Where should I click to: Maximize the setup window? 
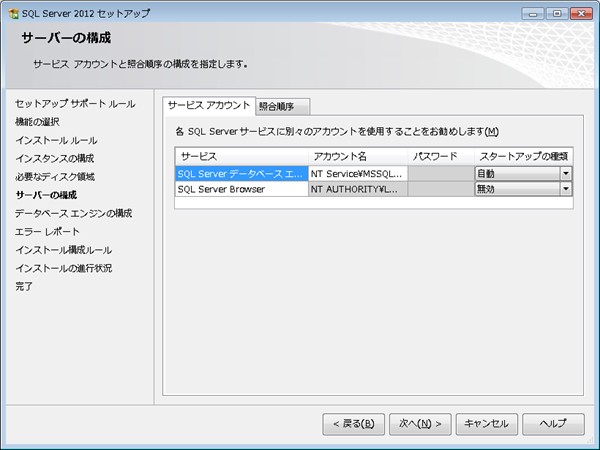pyautogui.click(x=557, y=14)
